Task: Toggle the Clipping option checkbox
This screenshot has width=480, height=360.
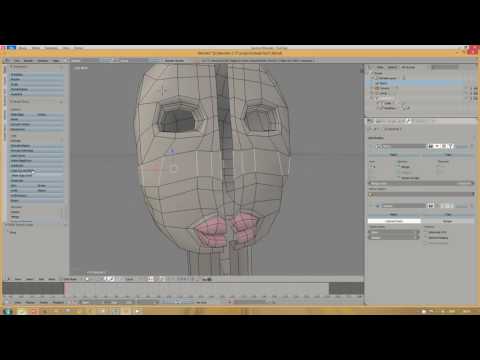Action: [399, 172]
